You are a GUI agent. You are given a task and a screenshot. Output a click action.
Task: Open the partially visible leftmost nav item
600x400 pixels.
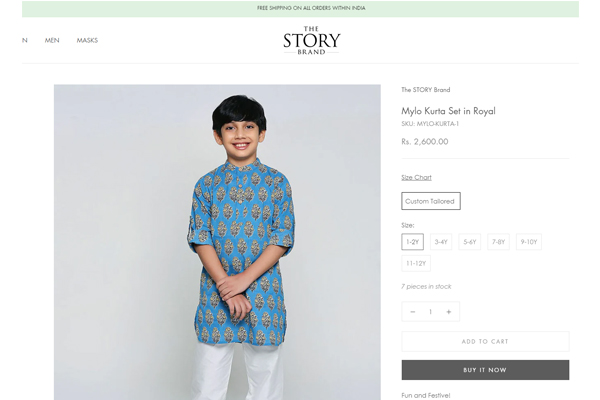pyautogui.click(x=24, y=41)
